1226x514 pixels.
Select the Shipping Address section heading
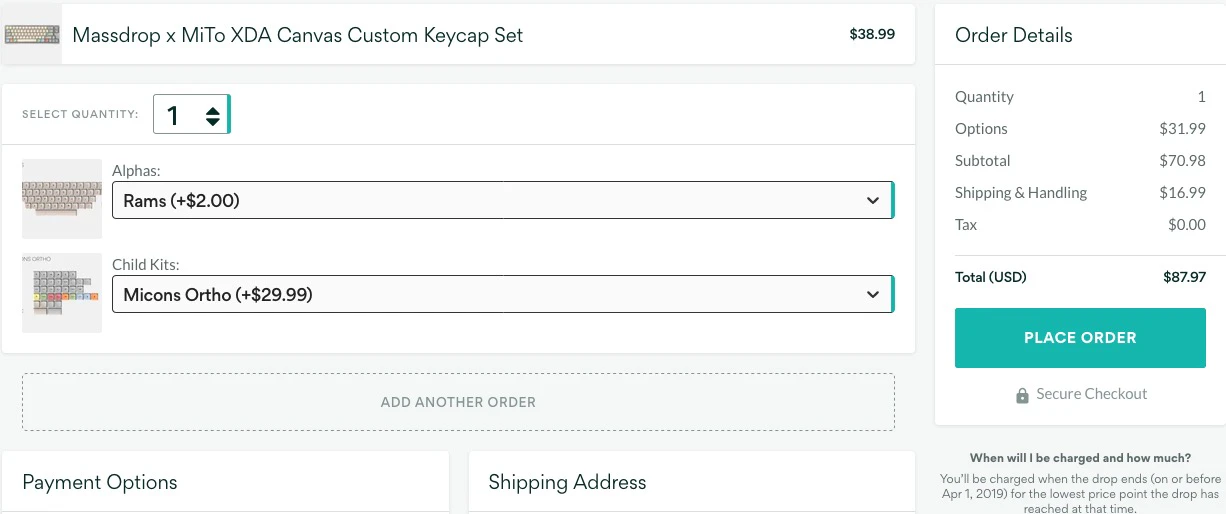point(567,482)
